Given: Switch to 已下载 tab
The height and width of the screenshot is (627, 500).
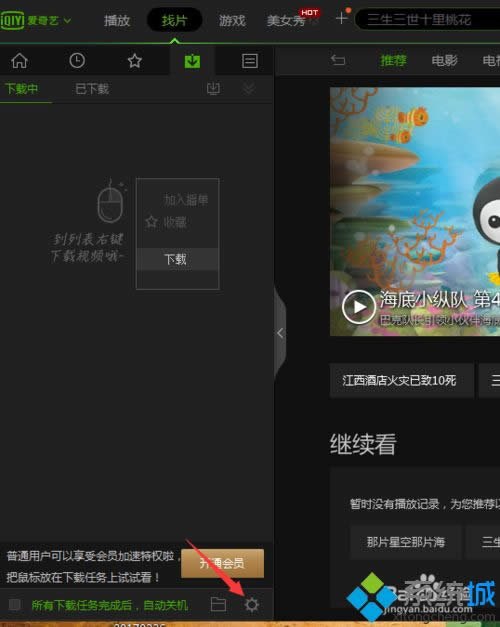Looking at the screenshot, I should [92, 89].
